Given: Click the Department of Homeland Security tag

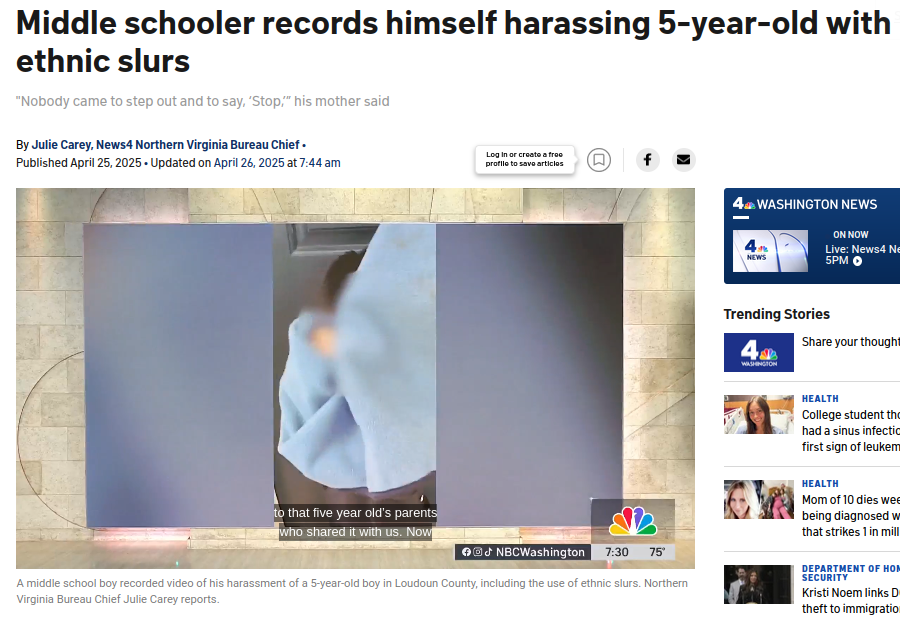Looking at the screenshot, I should (851, 573).
